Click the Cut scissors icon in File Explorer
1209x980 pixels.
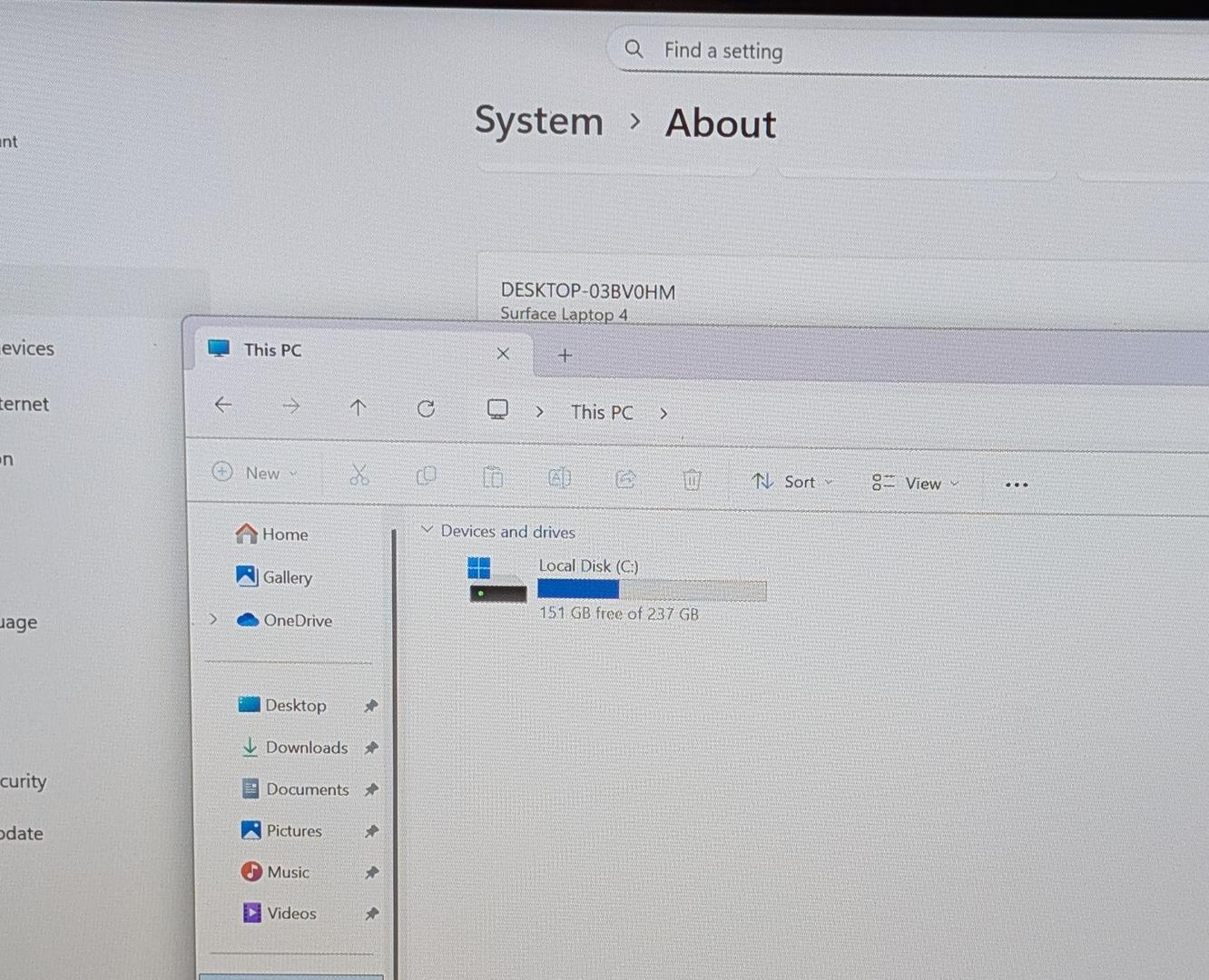coord(359,475)
